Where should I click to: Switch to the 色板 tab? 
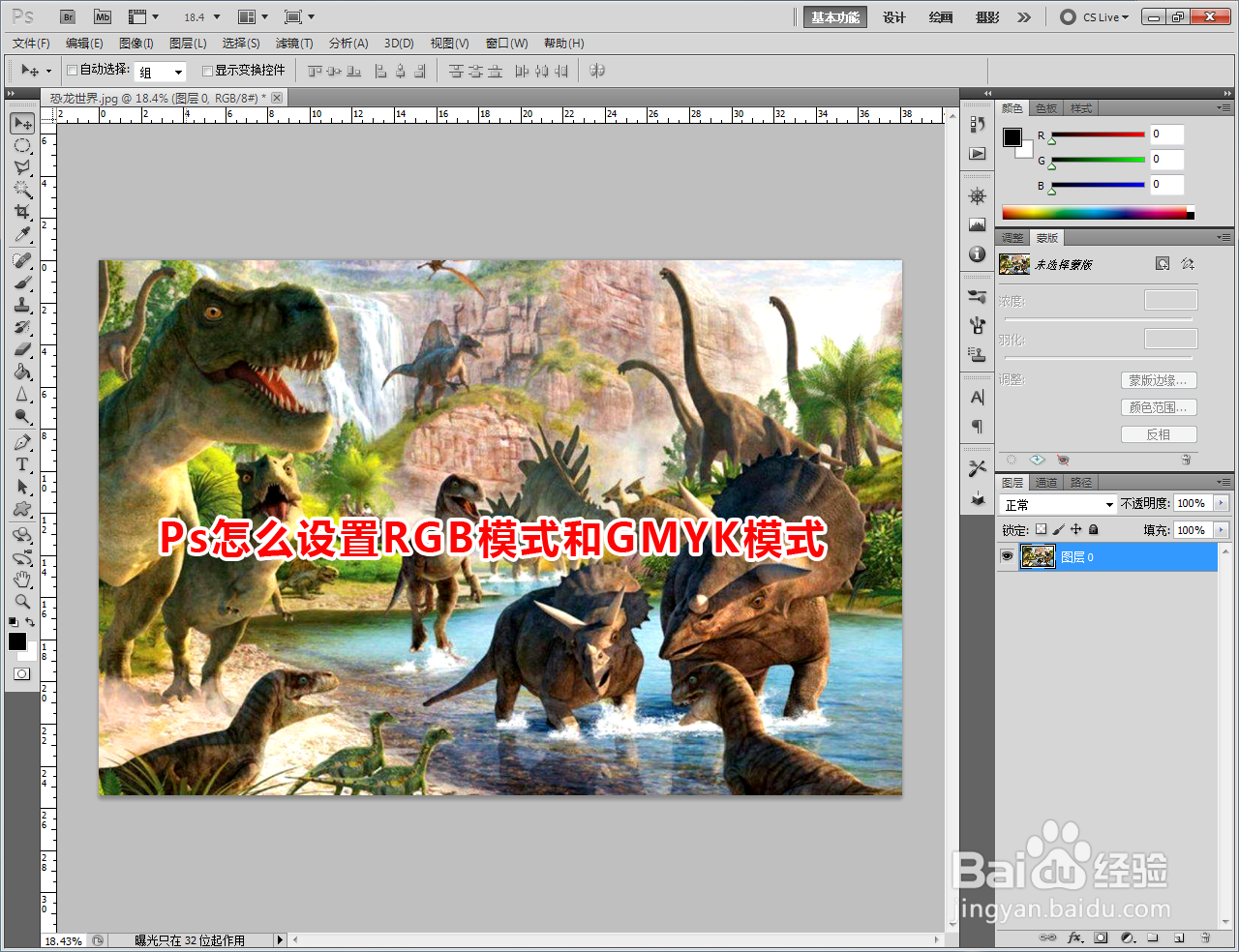1046,108
